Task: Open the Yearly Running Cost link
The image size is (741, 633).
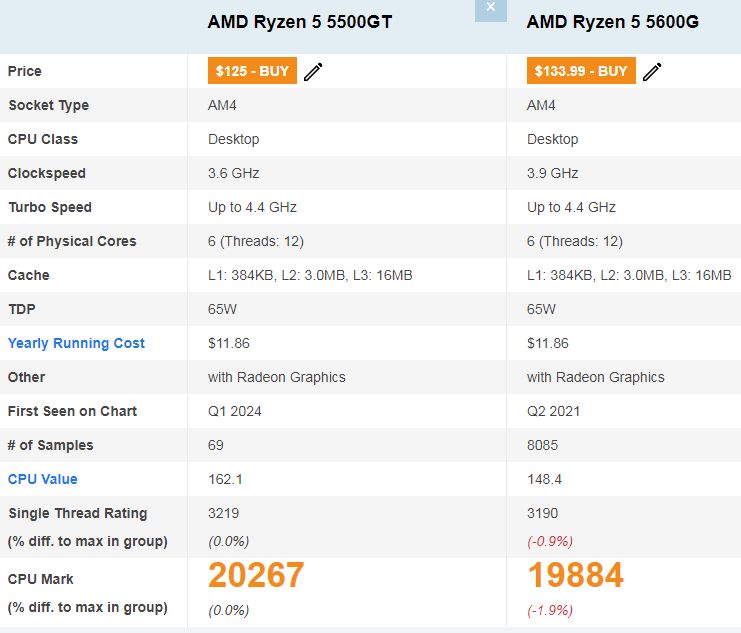Action: [x=76, y=343]
